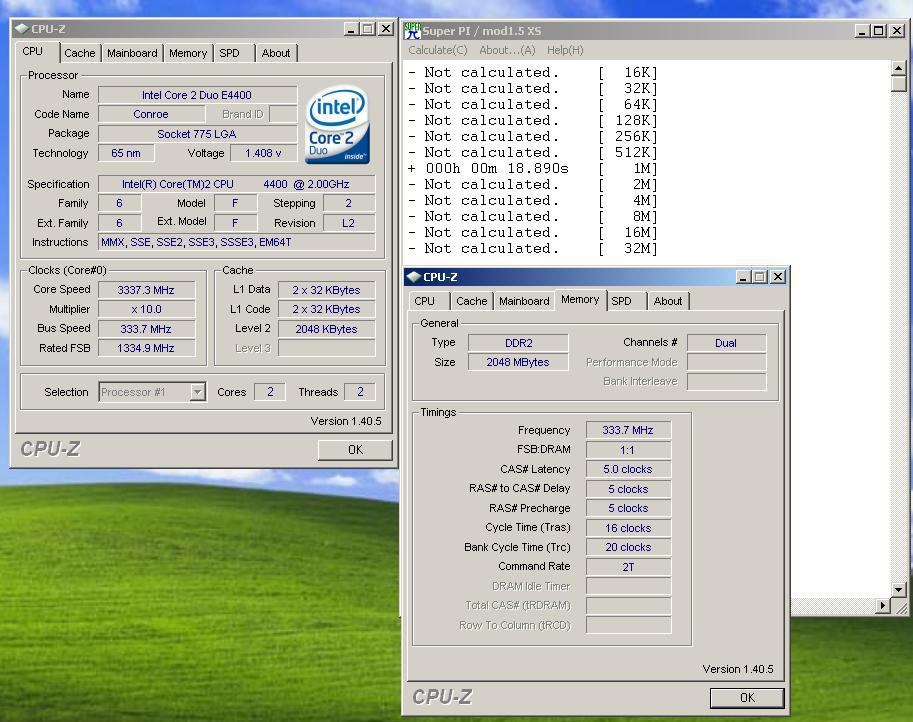Switch to Mainboard tab in left CPU-Z

click(x=132, y=53)
